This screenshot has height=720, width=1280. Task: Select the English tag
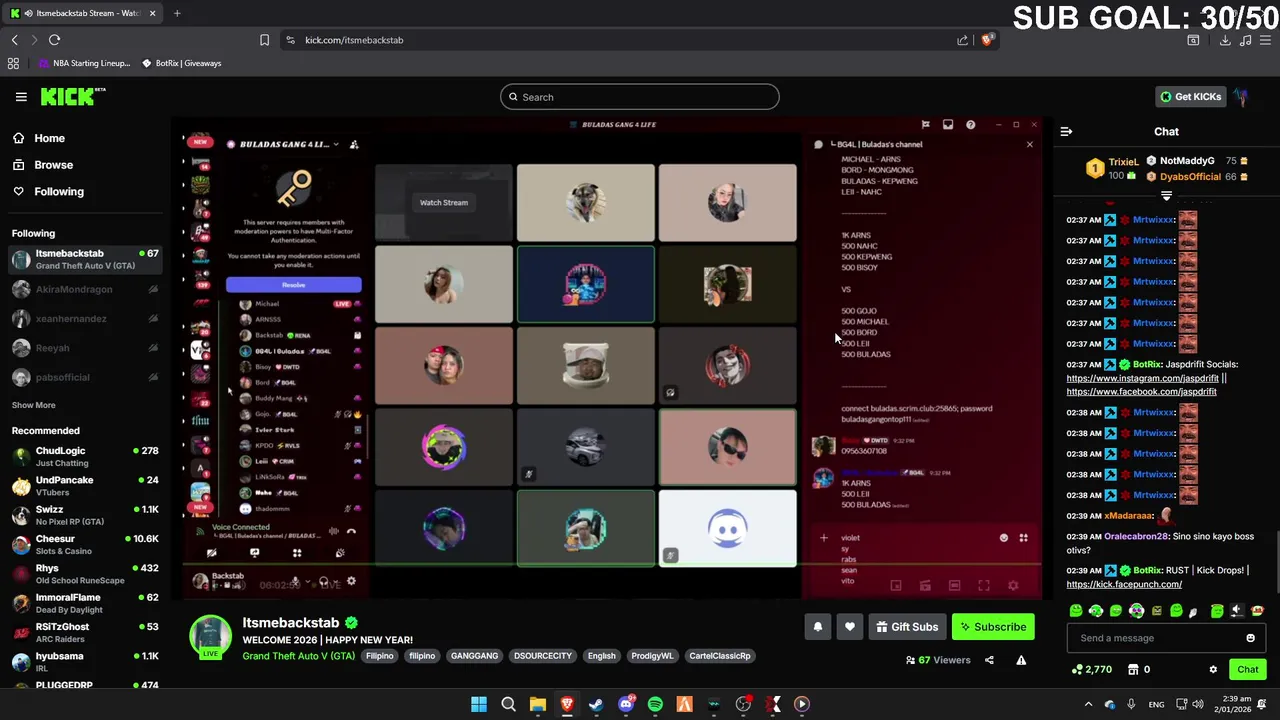[x=601, y=656]
